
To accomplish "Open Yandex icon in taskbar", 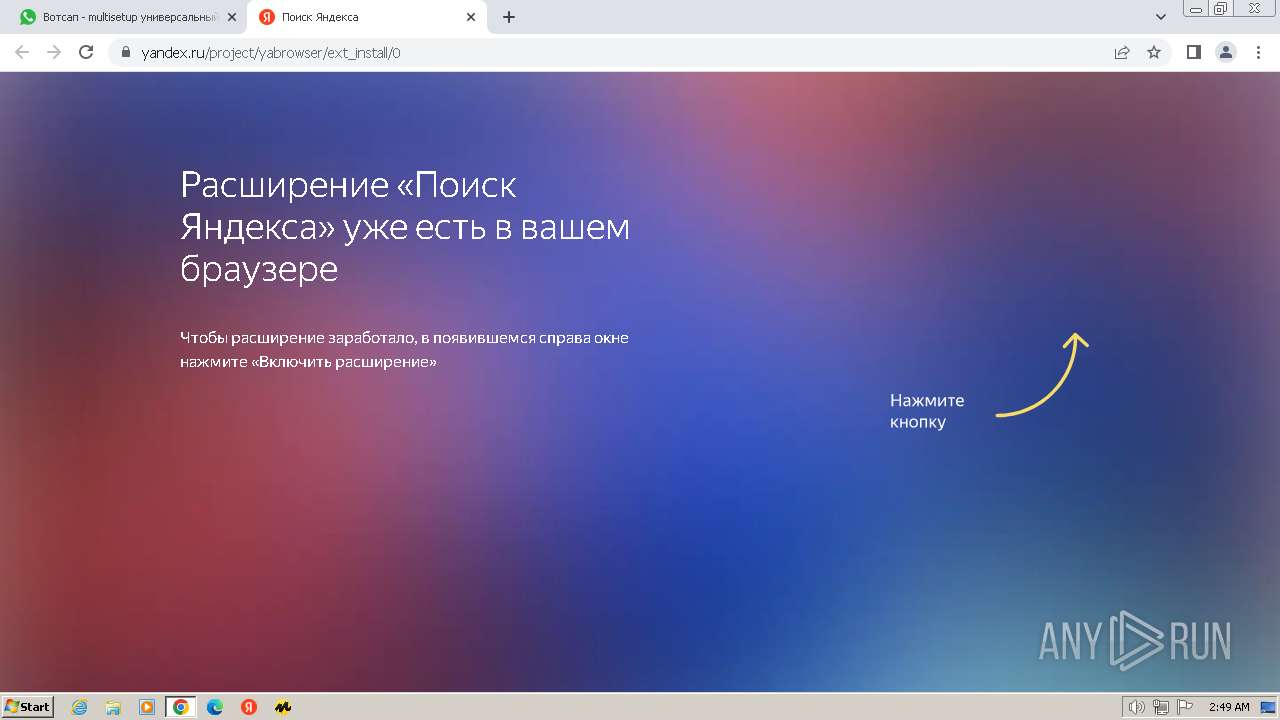I will pyautogui.click(x=249, y=707).
